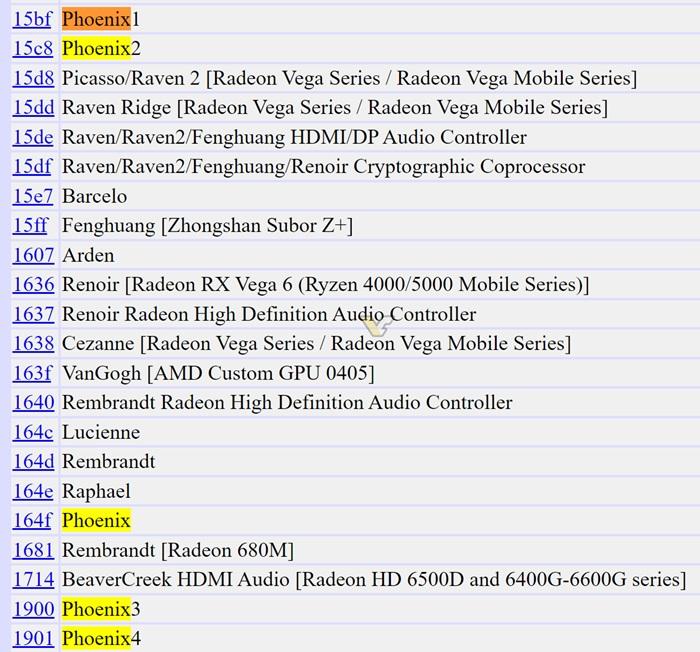
Task: Click the Barcelo device name
Action: tap(95, 196)
